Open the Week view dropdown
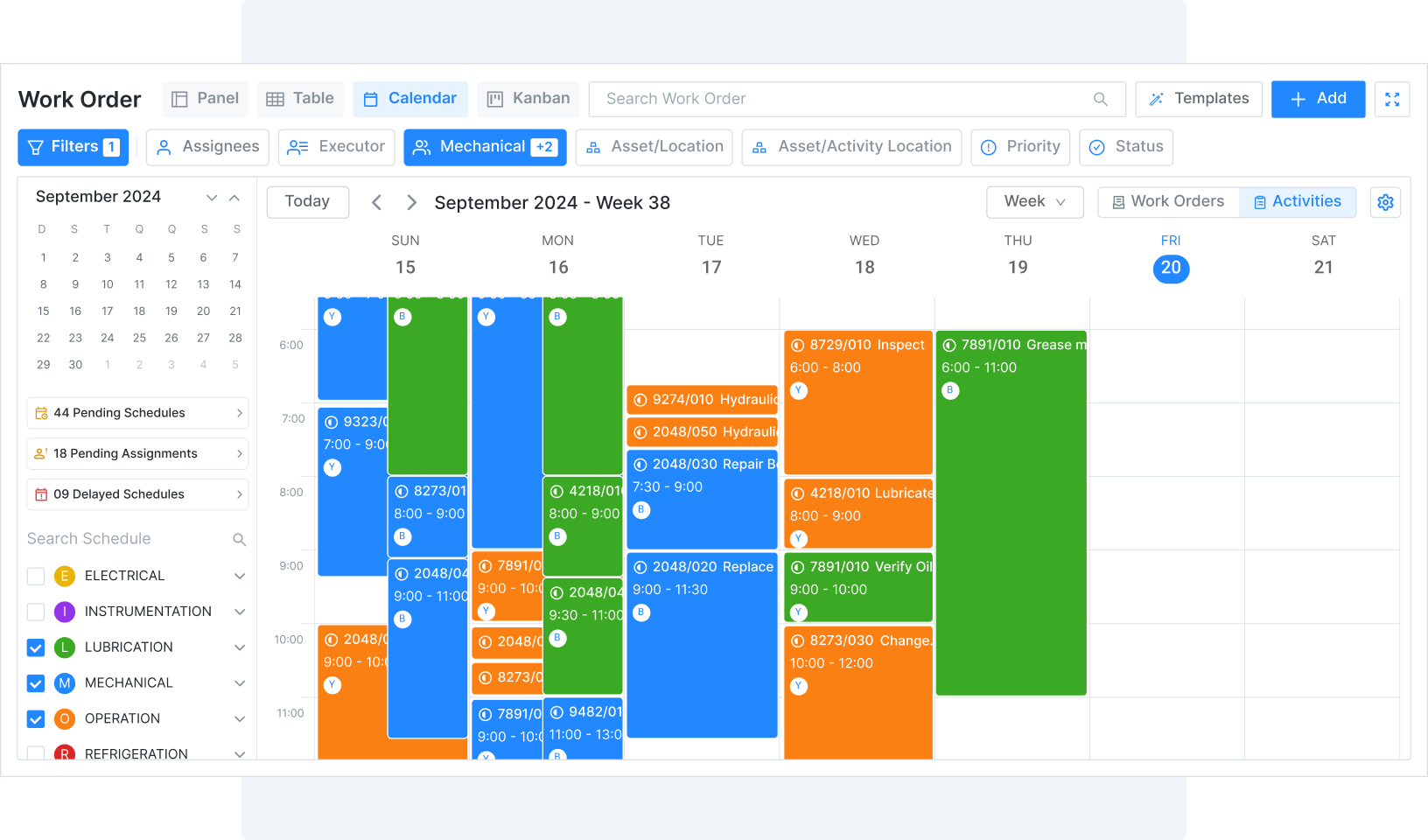The image size is (1428, 840). tap(1034, 202)
